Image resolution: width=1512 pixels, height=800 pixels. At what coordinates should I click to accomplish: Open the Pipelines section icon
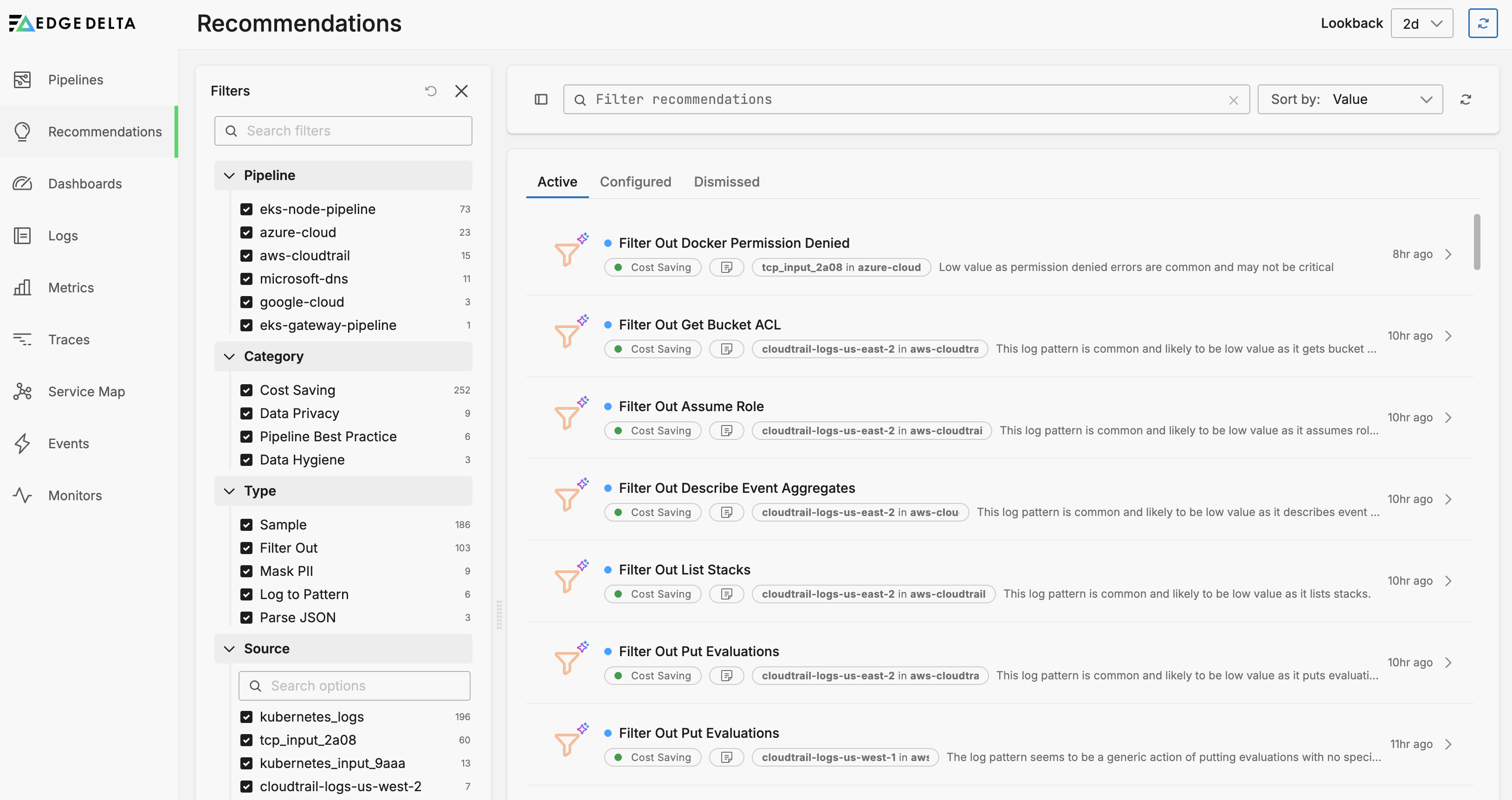pos(22,80)
